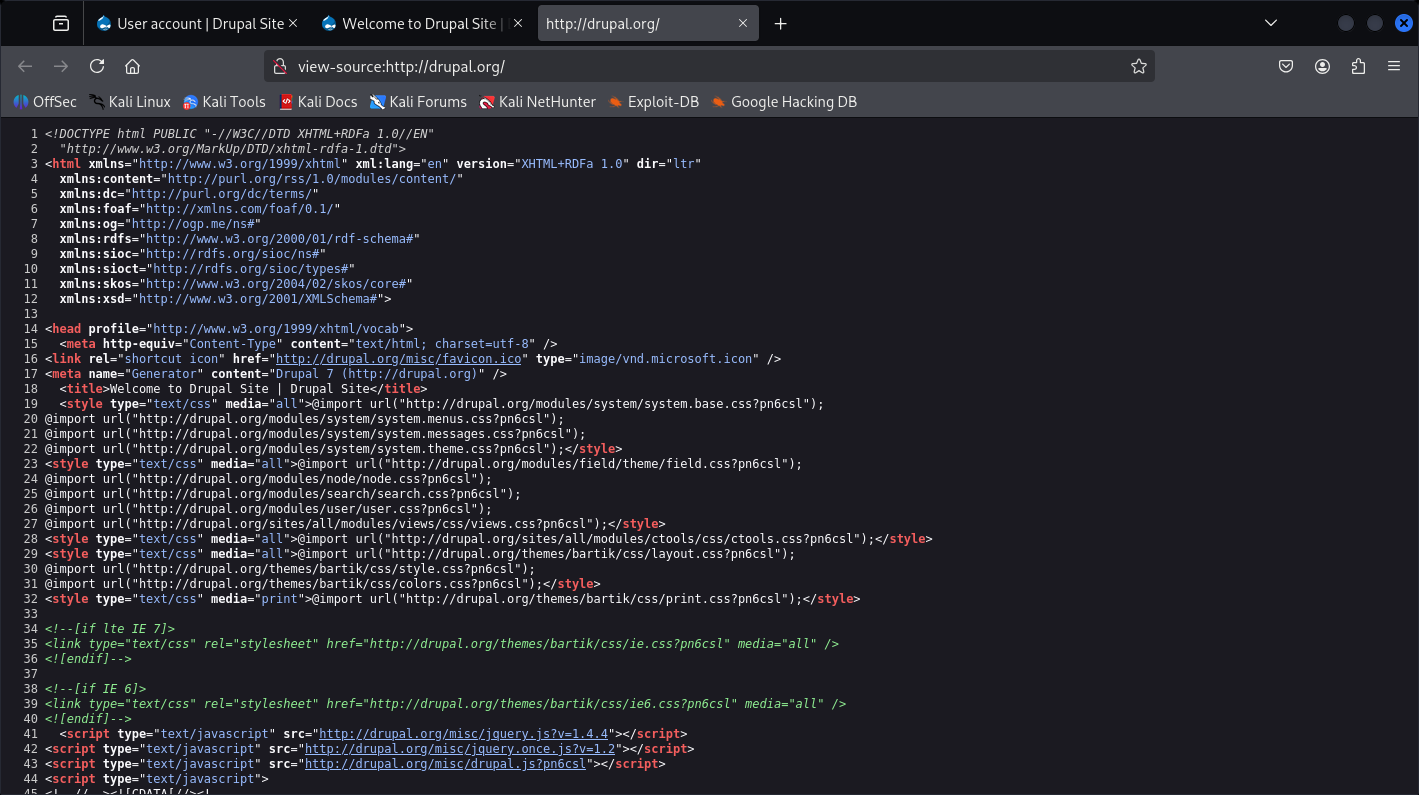1419x795 pixels.
Task: Go back to the previous page
Action: tap(25, 66)
